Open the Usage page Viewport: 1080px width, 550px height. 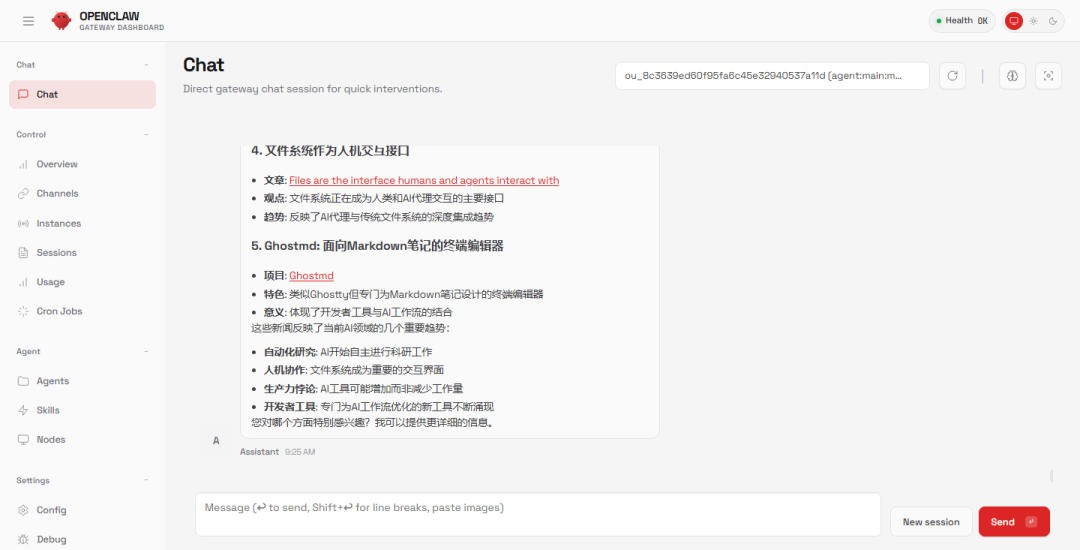coord(83,282)
